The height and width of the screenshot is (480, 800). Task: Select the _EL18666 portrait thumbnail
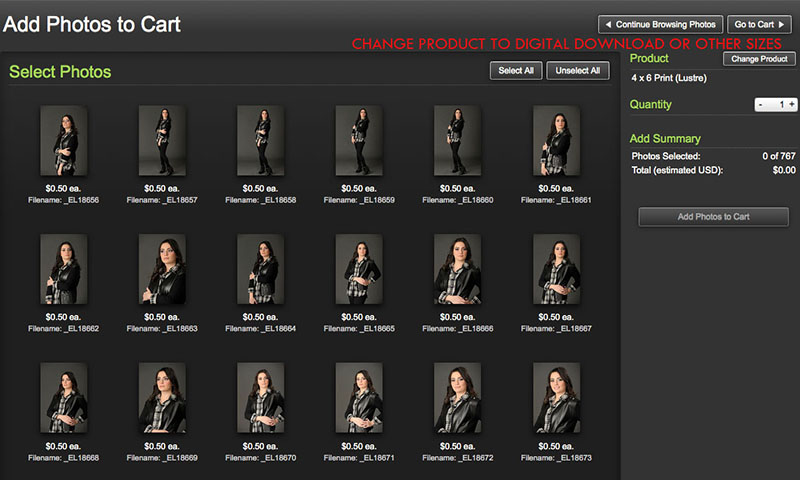click(x=457, y=270)
